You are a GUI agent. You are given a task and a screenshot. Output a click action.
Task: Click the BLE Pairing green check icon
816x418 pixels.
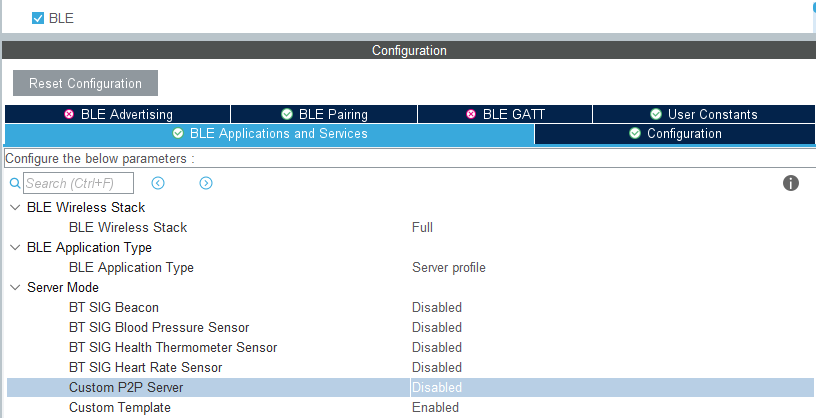click(287, 115)
